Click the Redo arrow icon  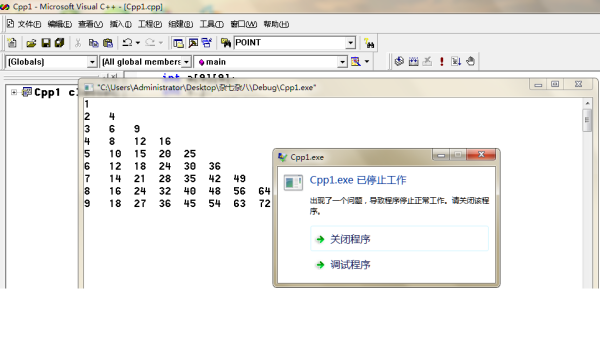pyautogui.click(x=150, y=43)
